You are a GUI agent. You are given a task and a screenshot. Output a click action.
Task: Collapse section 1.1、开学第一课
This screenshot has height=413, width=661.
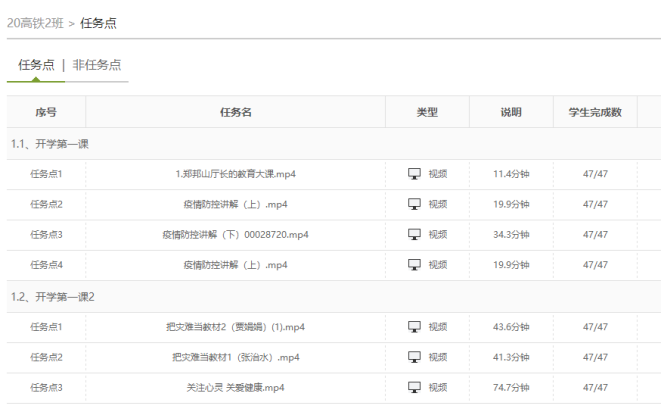point(50,144)
